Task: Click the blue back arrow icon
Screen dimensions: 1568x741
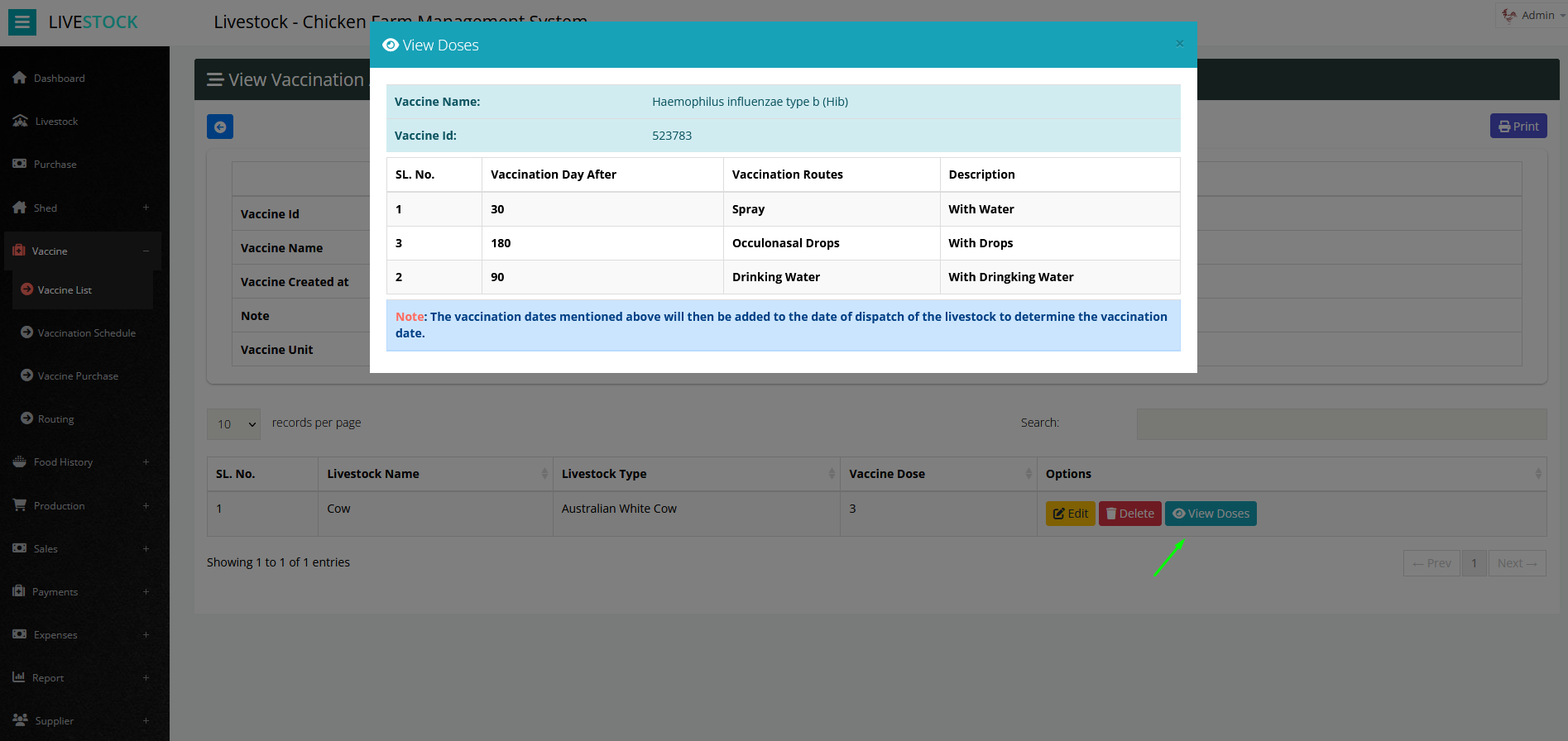Action: coord(220,127)
